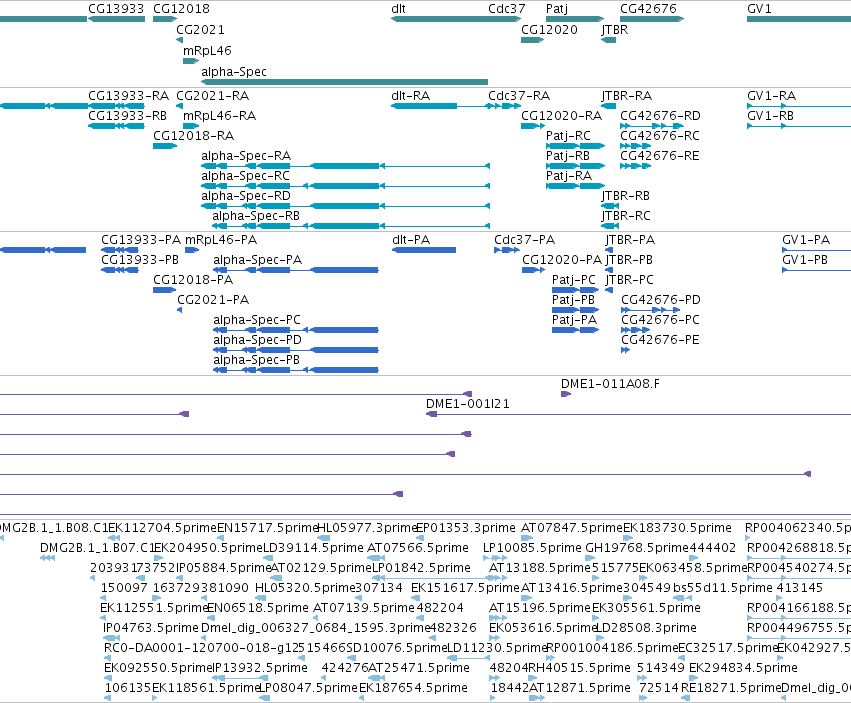Select EST EK305561.5prime label
This screenshot has height=703, width=851.
tap(646, 608)
